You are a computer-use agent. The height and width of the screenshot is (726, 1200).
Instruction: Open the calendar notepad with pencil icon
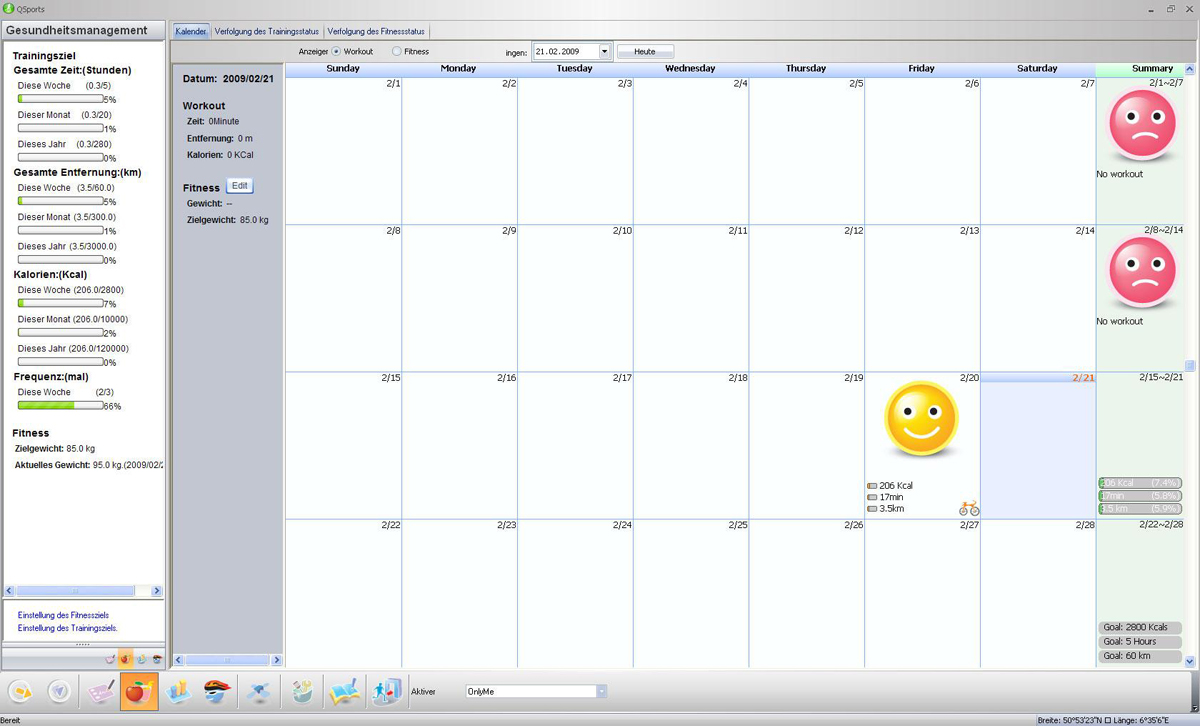[101, 691]
